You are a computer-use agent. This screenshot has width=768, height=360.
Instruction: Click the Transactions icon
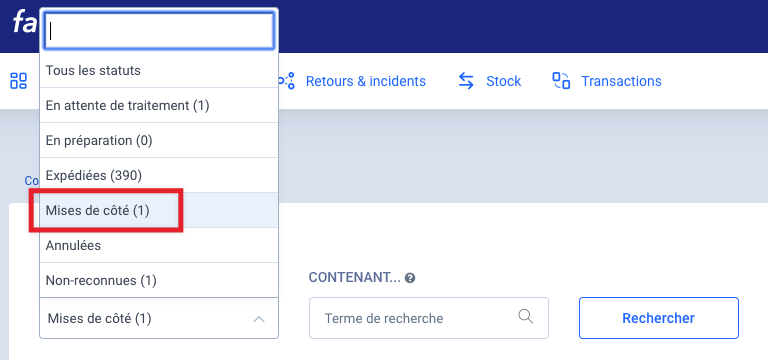[x=561, y=81]
